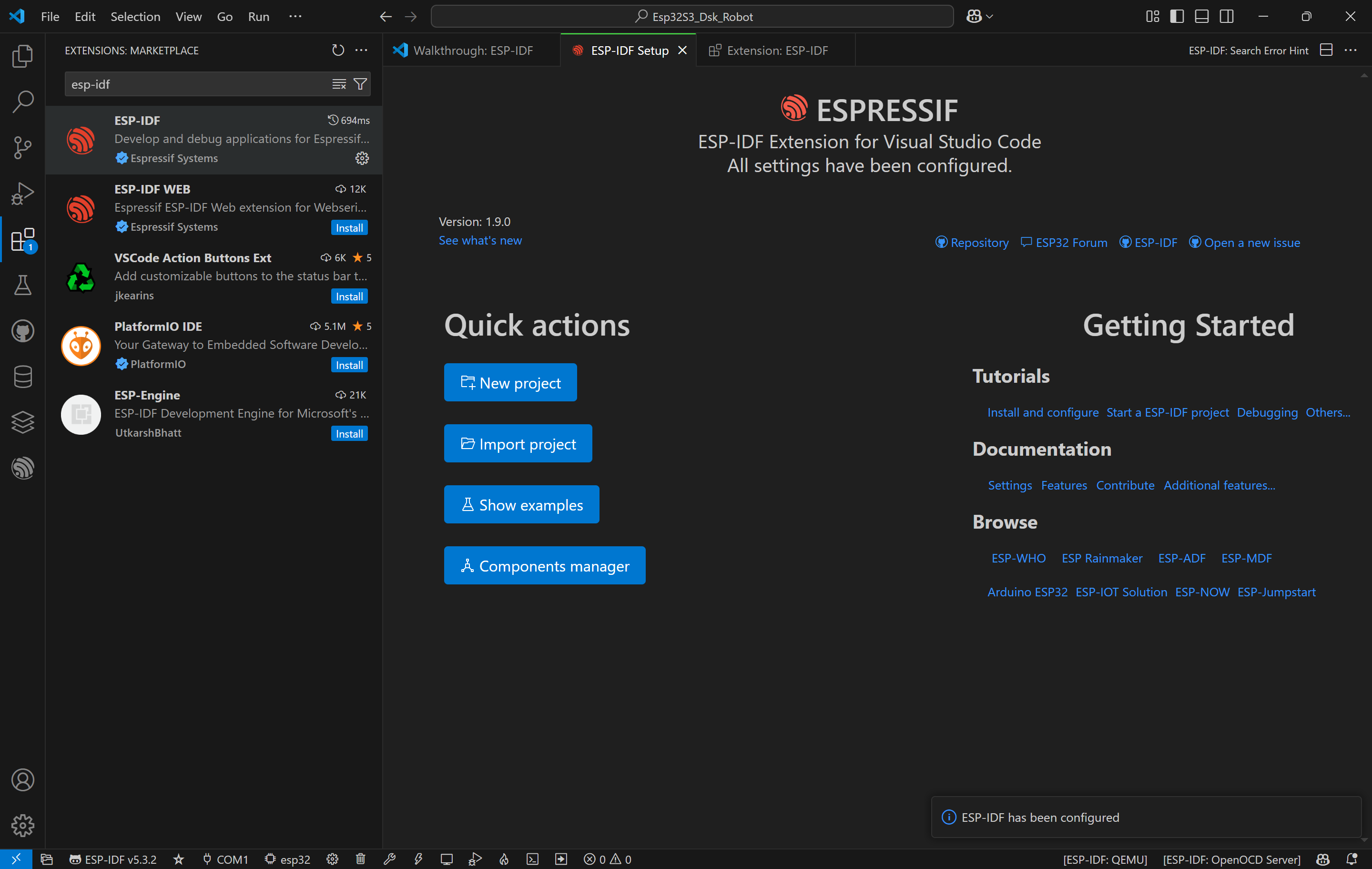Open the File menu
The image size is (1372, 869).
50,17
